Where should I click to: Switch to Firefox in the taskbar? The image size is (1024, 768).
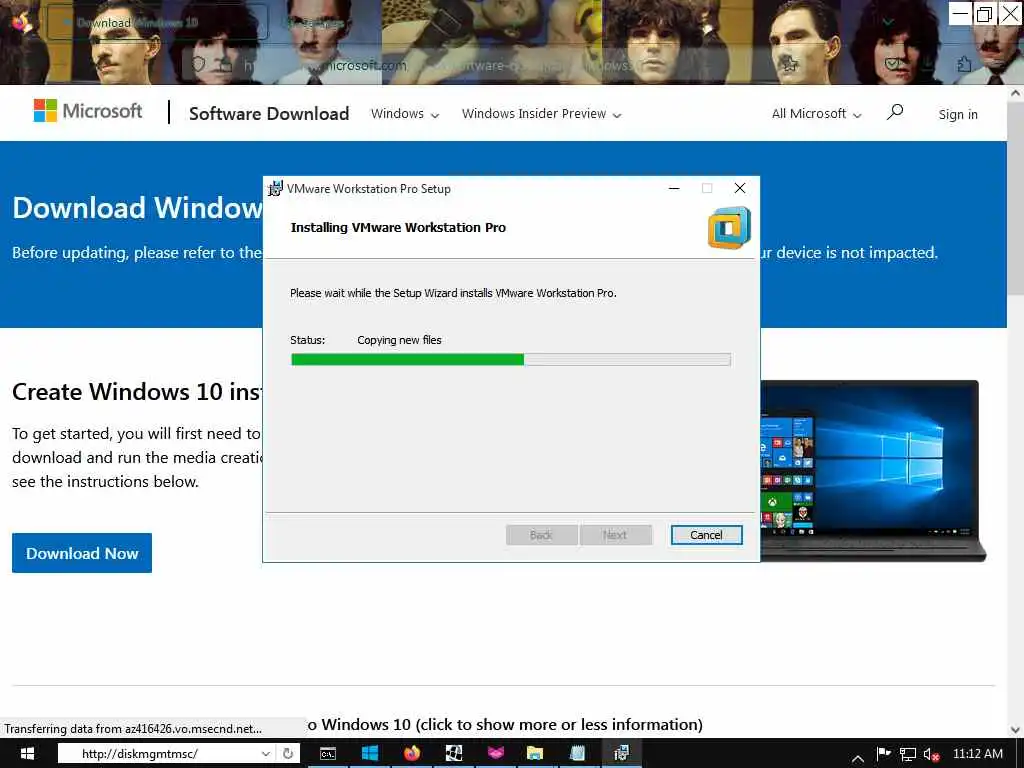411,754
